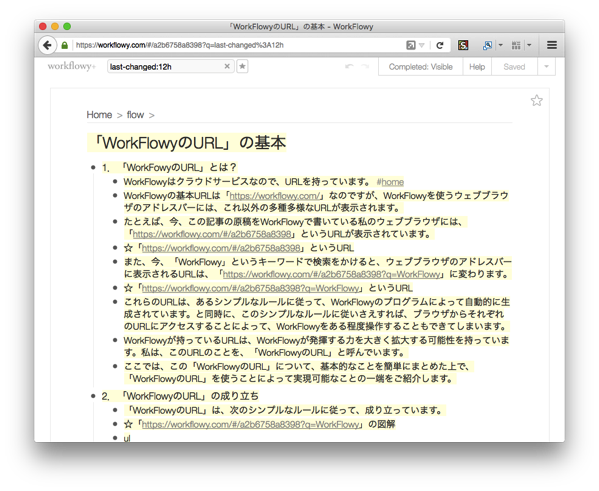The height and width of the screenshot is (491, 599).
Task: Open the https://workflowy.com/ link in second bullet
Action: [275, 196]
